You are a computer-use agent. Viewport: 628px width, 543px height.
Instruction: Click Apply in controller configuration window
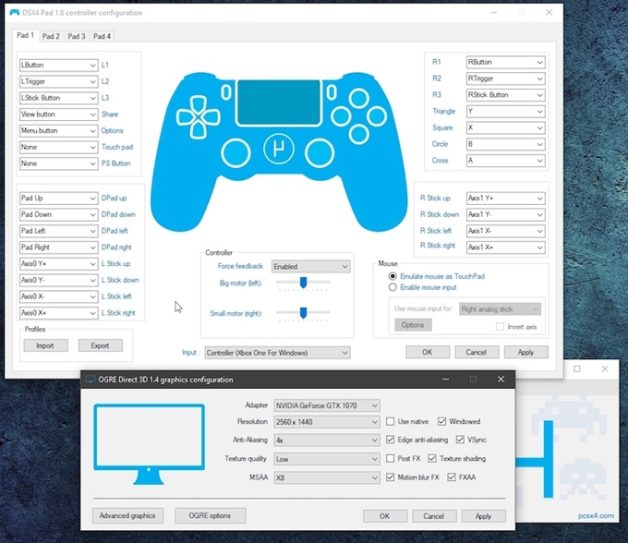(x=526, y=352)
